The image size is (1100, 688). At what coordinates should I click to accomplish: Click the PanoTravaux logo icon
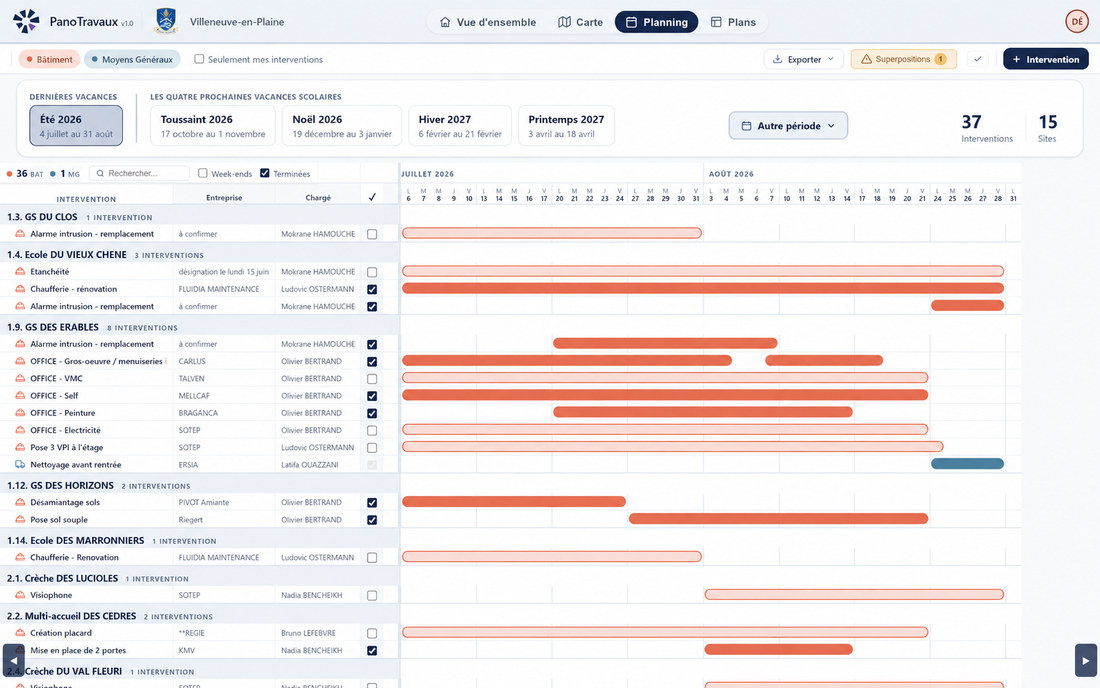(x=26, y=21)
